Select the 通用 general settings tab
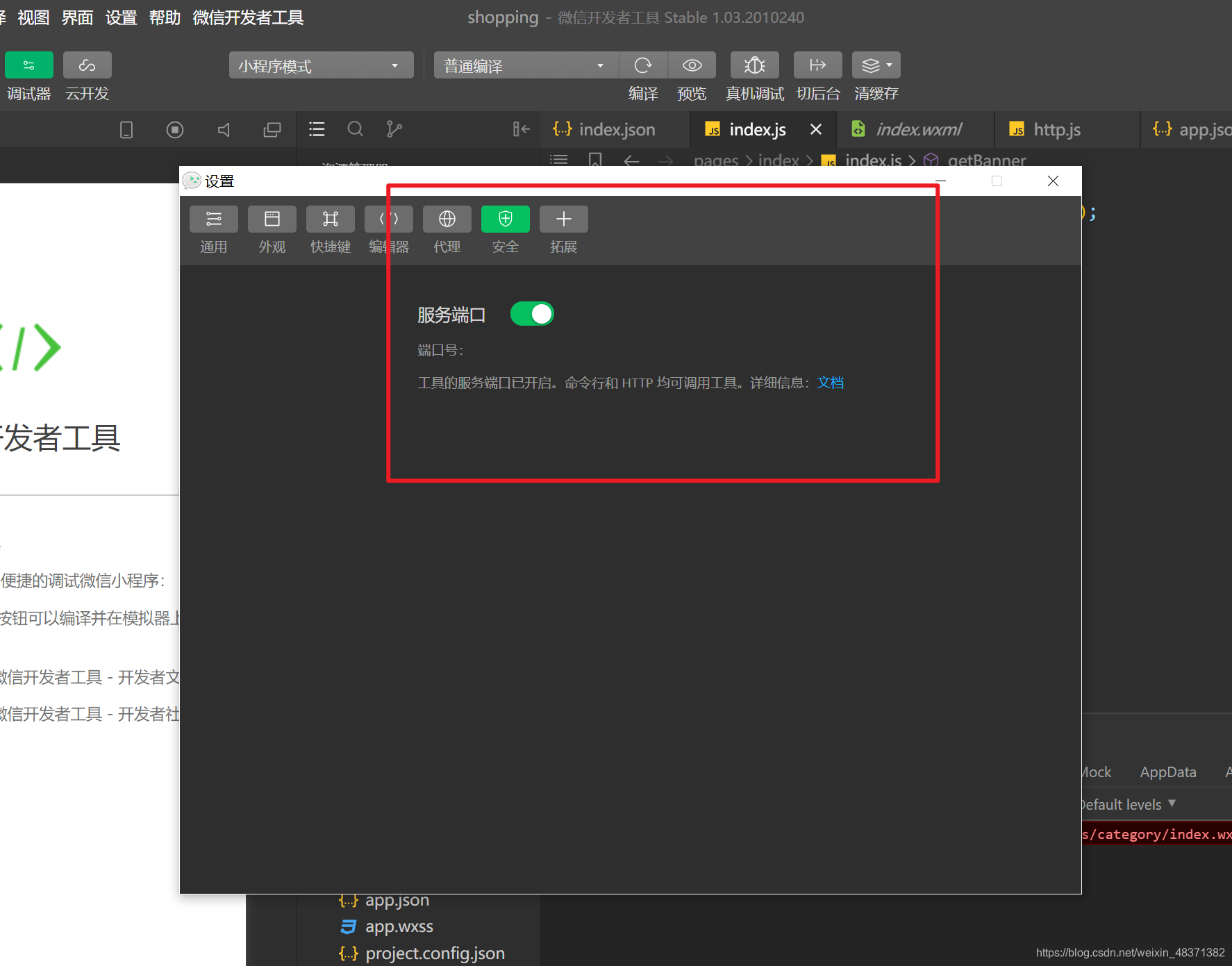Viewport: 1232px width, 966px height. coord(214,231)
